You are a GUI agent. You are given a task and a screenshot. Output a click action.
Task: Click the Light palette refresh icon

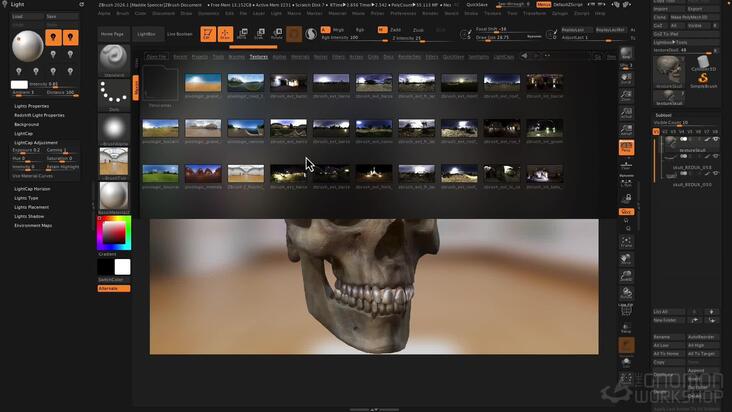(81, 4)
